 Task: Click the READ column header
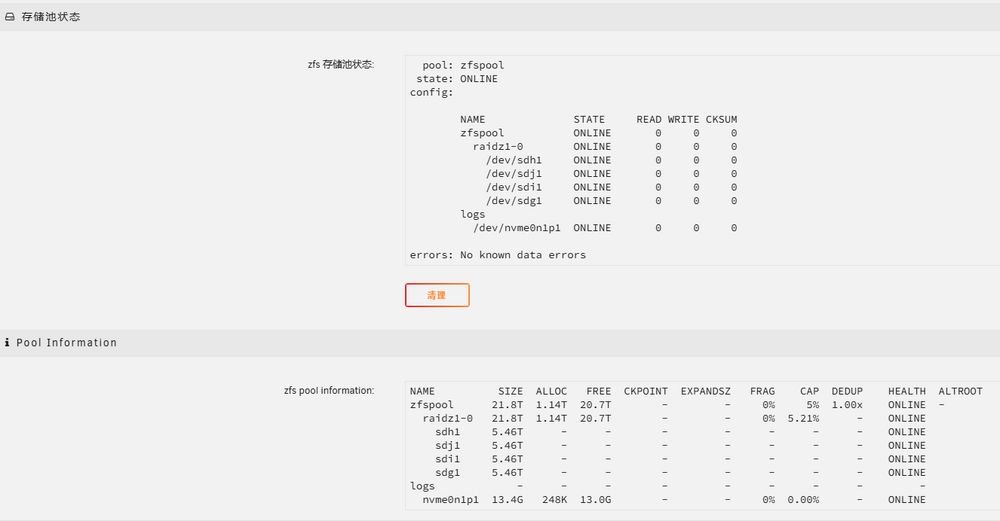click(x=649, y=119)
